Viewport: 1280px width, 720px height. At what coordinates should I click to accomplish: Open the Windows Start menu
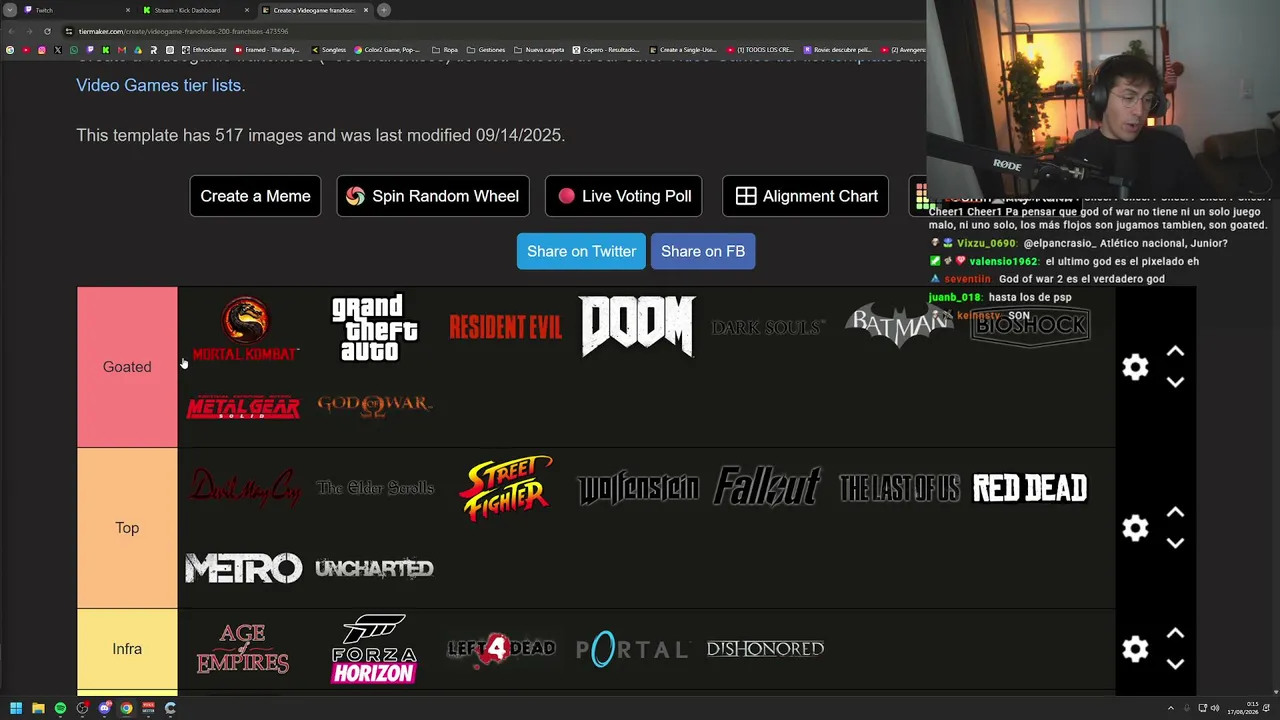16,708
